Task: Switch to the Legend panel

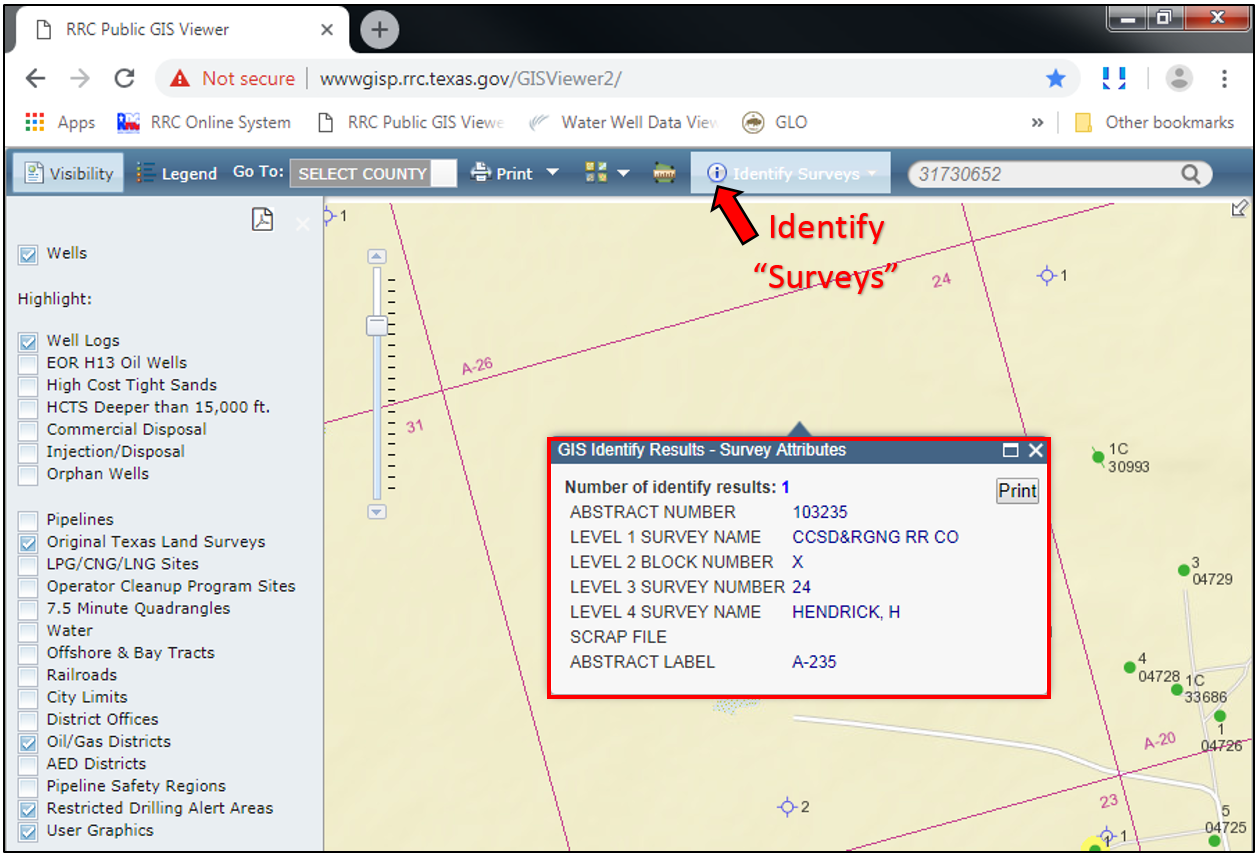Action: [176, 173]
